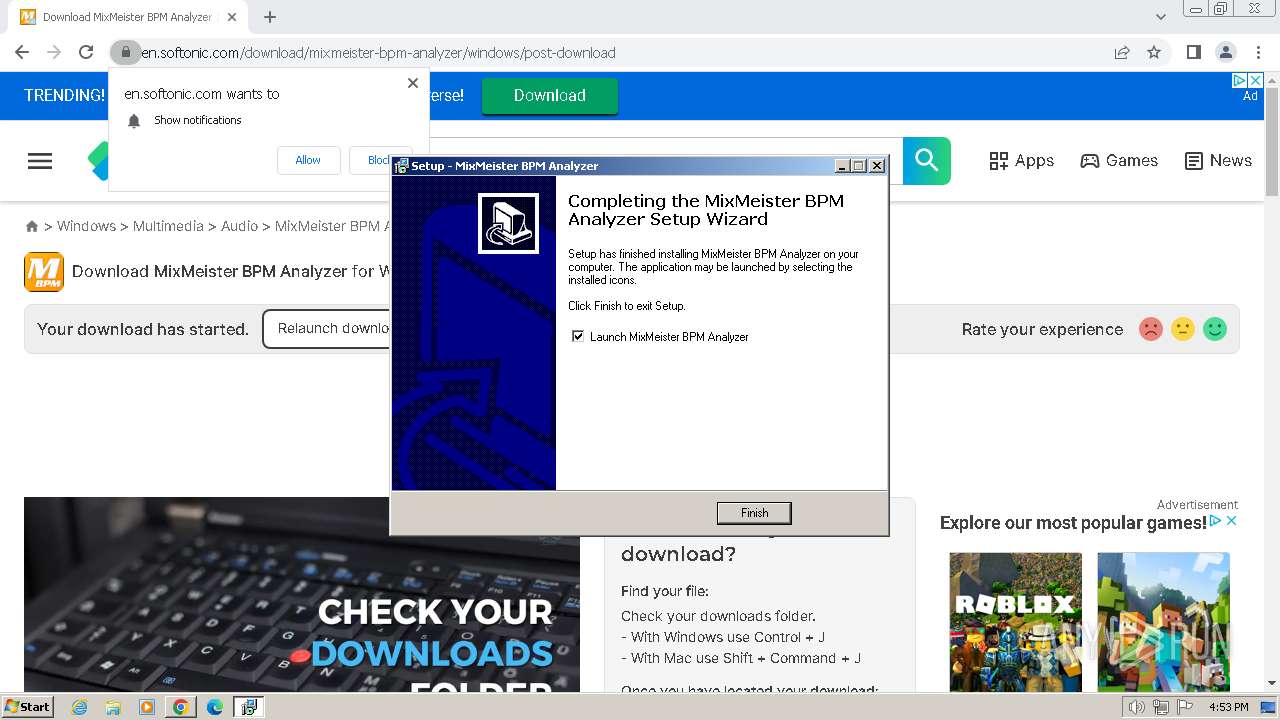The image size is (1280, 720).
Task: Allow softonic notifications
Action: click(308, 160)
